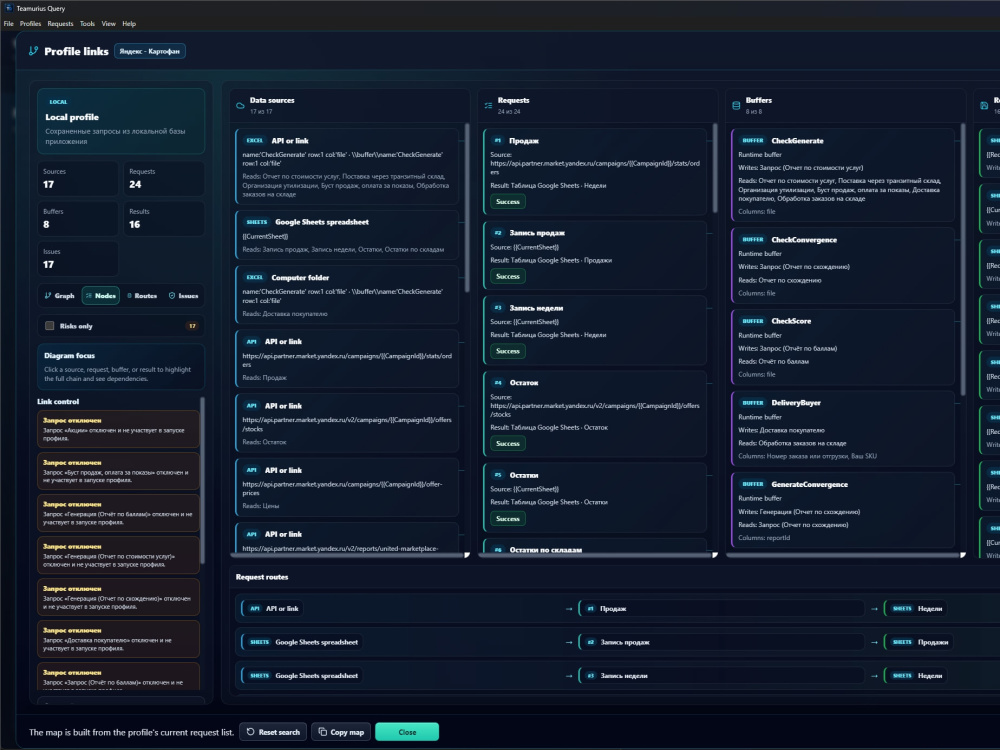Image resolution: width=1000 pixels, height=750 pixels.
Task: Switch to the Graph view tab
Action: pos(59,295)
